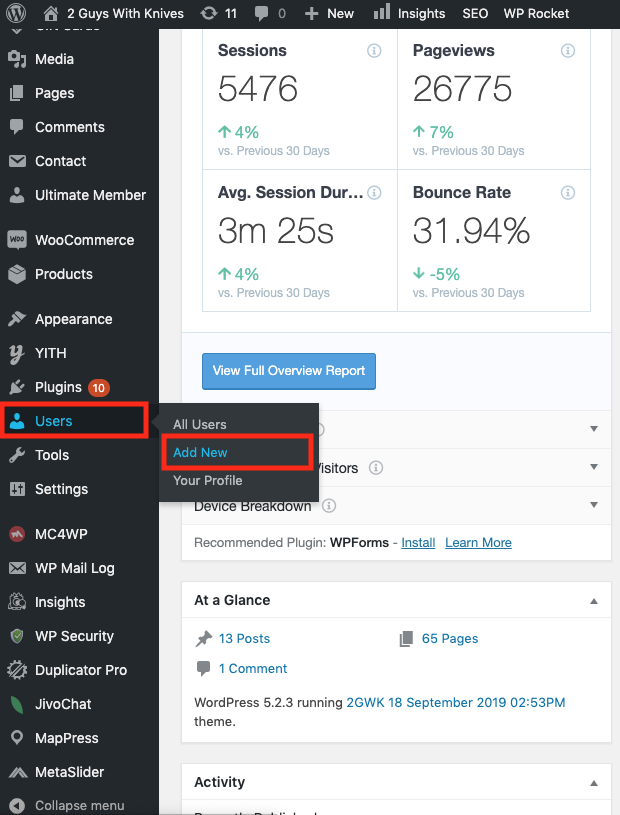Screen dimensions: 620x815
Task: Open MapPress pin icon in sidebar
Action: pos(17,738)
